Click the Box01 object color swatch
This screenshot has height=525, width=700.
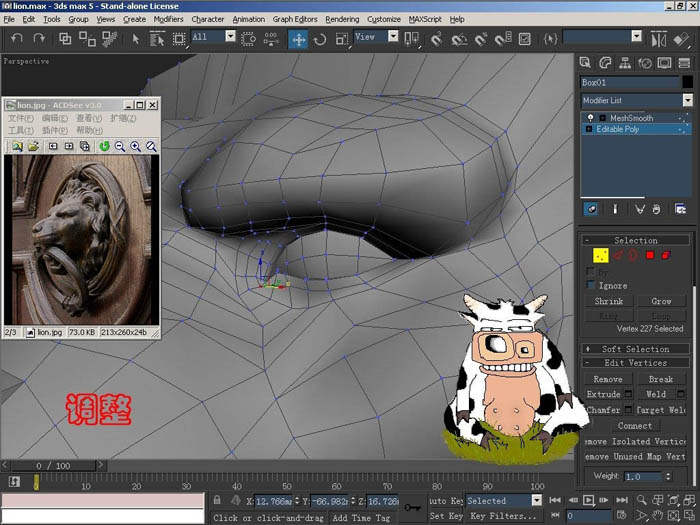point(688,82)
